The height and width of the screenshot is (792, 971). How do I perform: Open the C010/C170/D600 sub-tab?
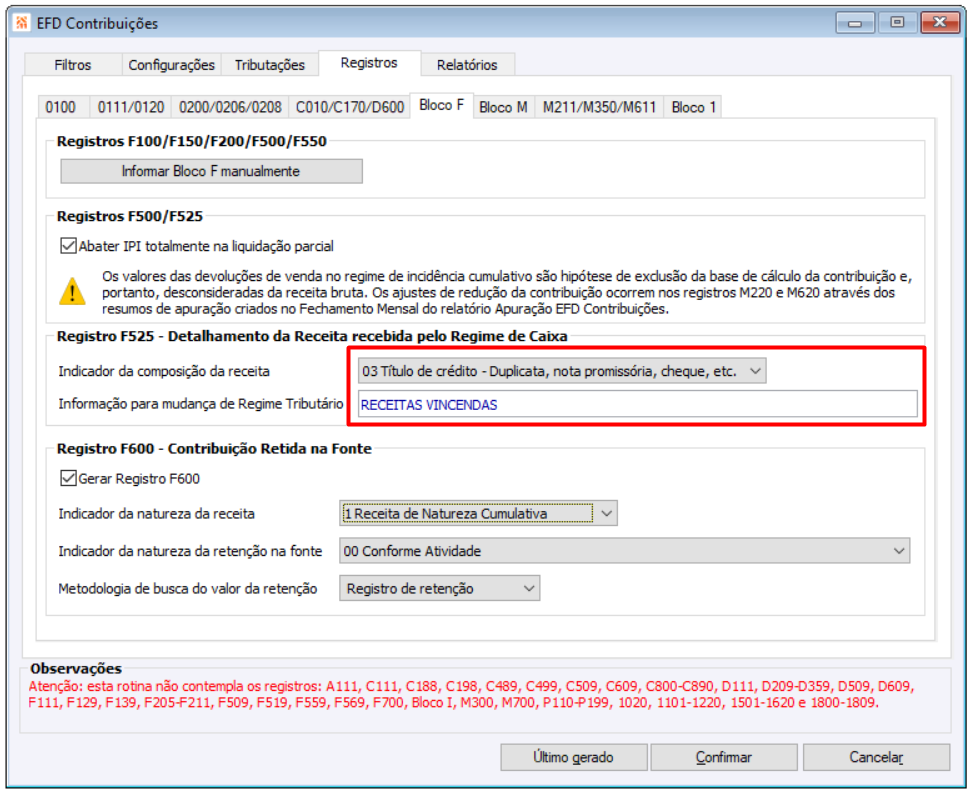(350, 107)
